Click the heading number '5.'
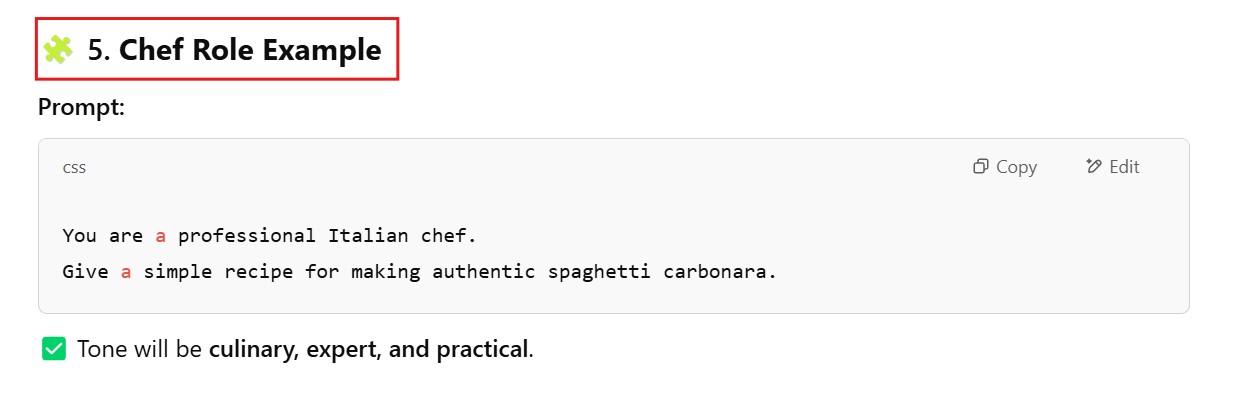This screenshot has width=1252, height=414. [x=99, y=50]
